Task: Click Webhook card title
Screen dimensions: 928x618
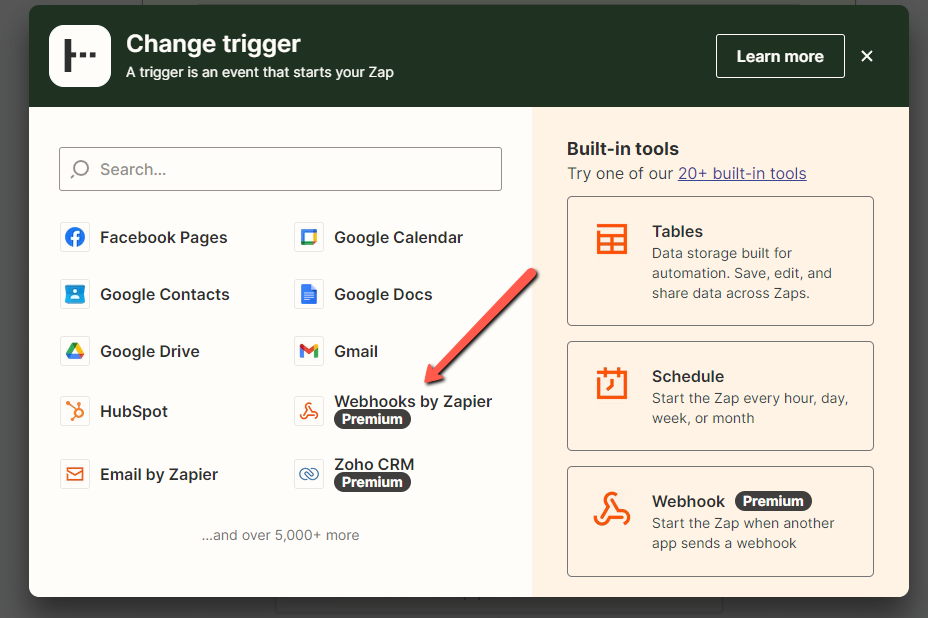Action: click(x=688, y=501)
